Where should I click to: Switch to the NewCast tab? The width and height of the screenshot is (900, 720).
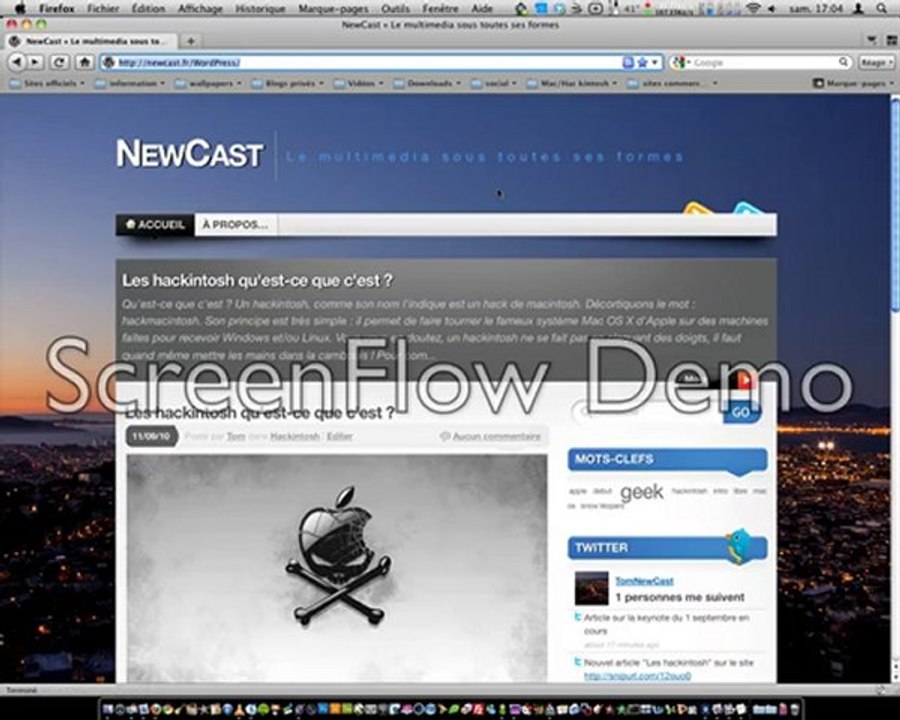(x=91, y=41)
